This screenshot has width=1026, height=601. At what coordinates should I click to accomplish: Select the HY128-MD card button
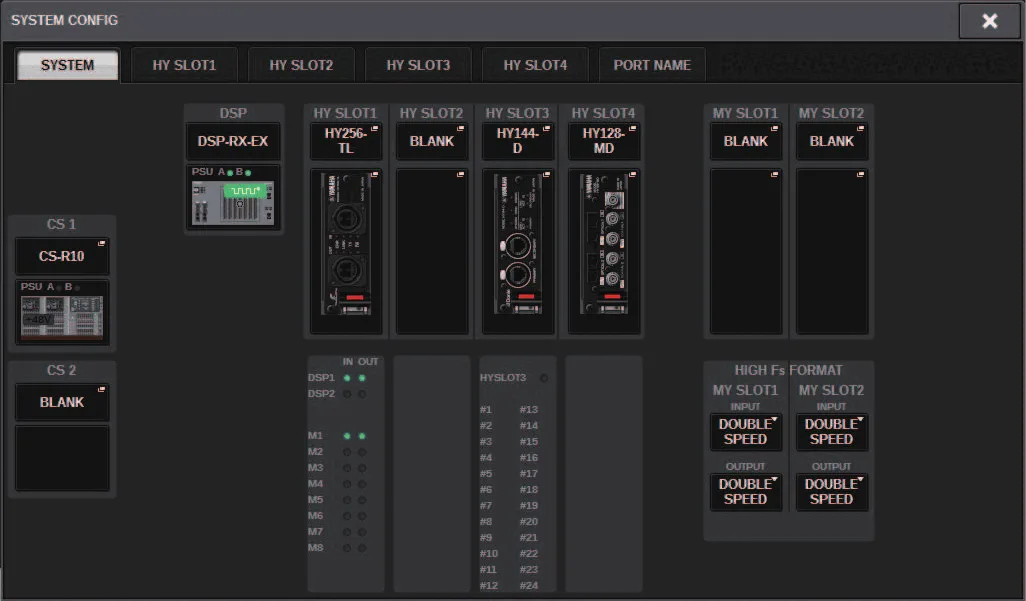click(604, 141)
